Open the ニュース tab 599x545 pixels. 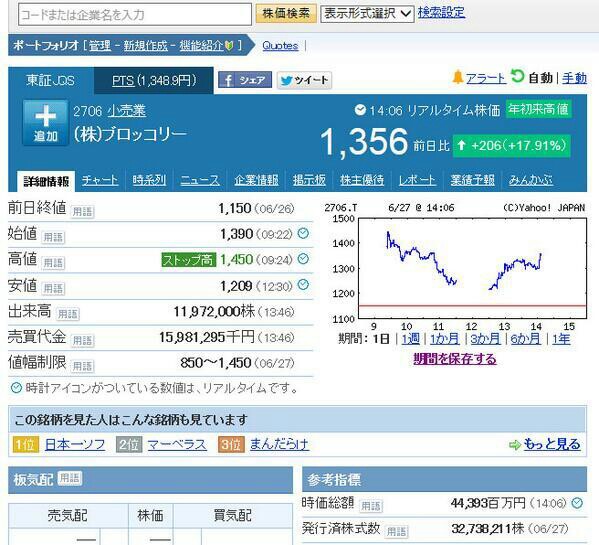click(x=200, y=180)
